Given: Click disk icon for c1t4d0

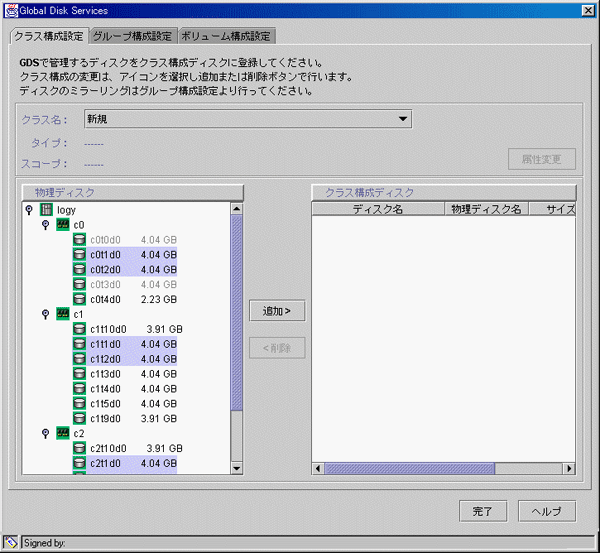Looking at the screenshot, I should point(79,389).
